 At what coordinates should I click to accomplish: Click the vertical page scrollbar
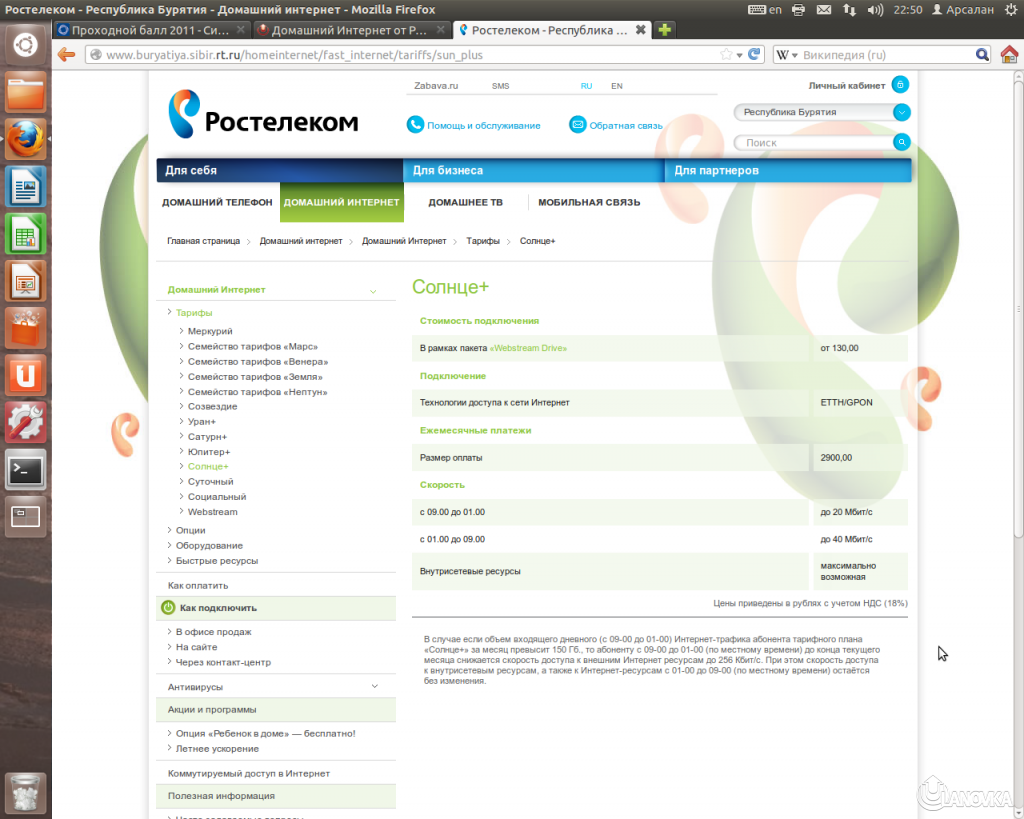(x=1018, y=307)
